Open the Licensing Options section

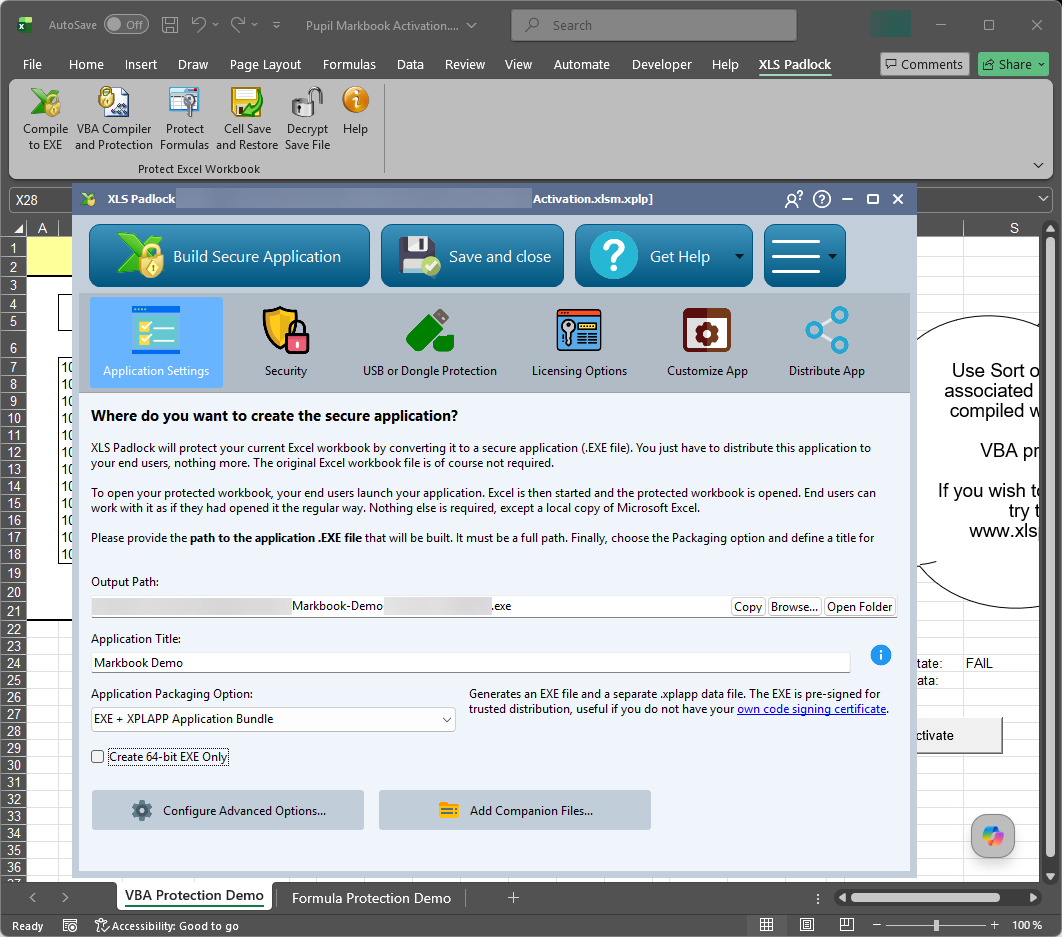point(579,342)
